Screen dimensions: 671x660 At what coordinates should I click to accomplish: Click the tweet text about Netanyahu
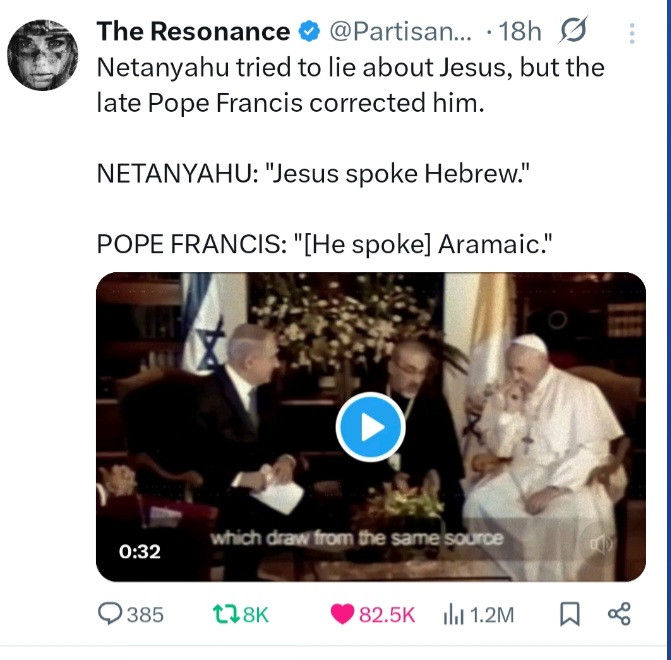click(350, 85)
